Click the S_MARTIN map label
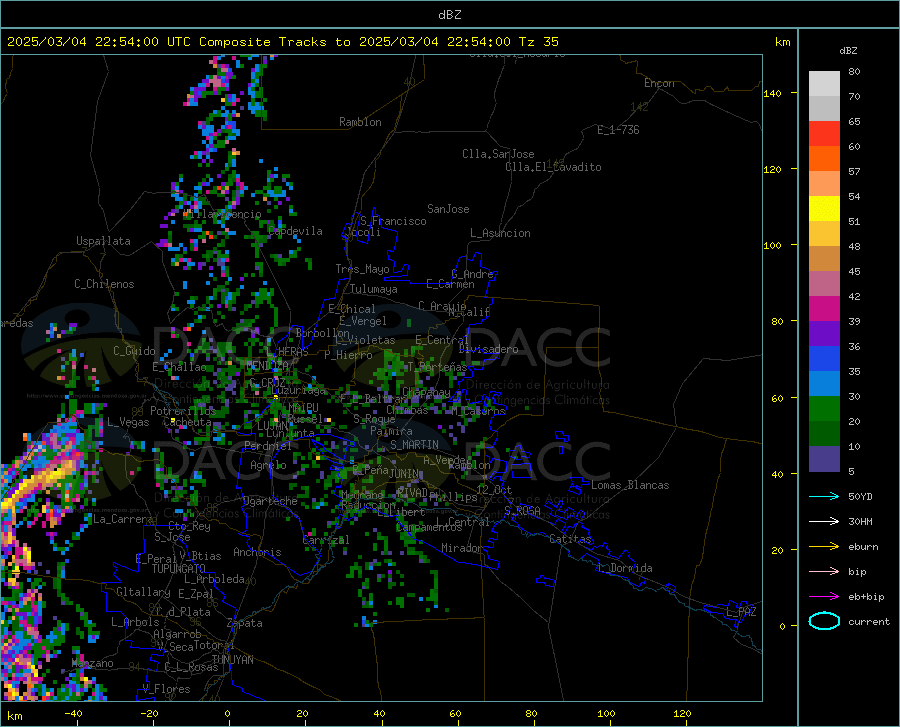The height and width of the screenshot is (727, 900). click(x=414, y=445)
